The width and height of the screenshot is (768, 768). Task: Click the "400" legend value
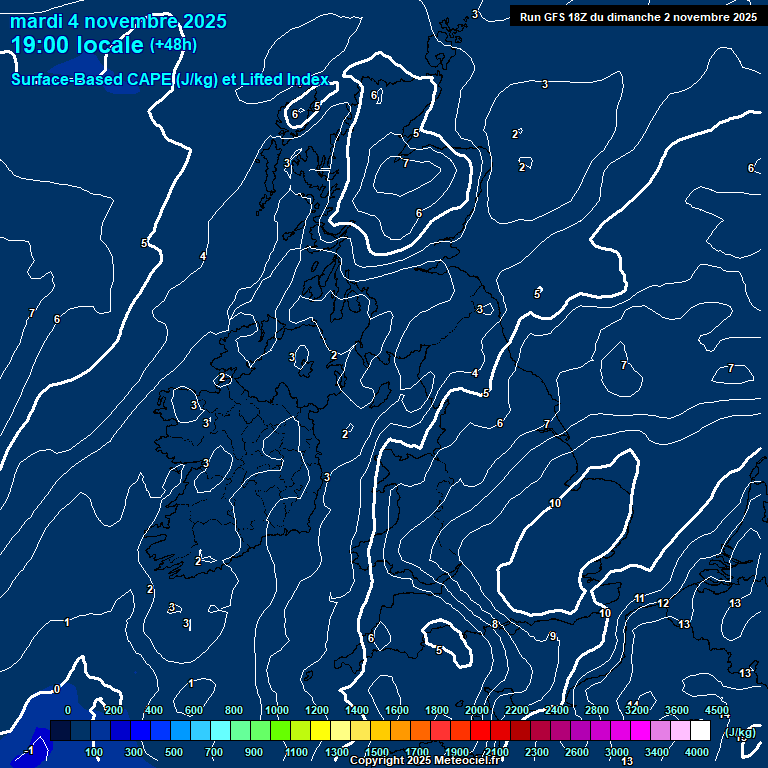pyautogui.click(x=154, y=710)
